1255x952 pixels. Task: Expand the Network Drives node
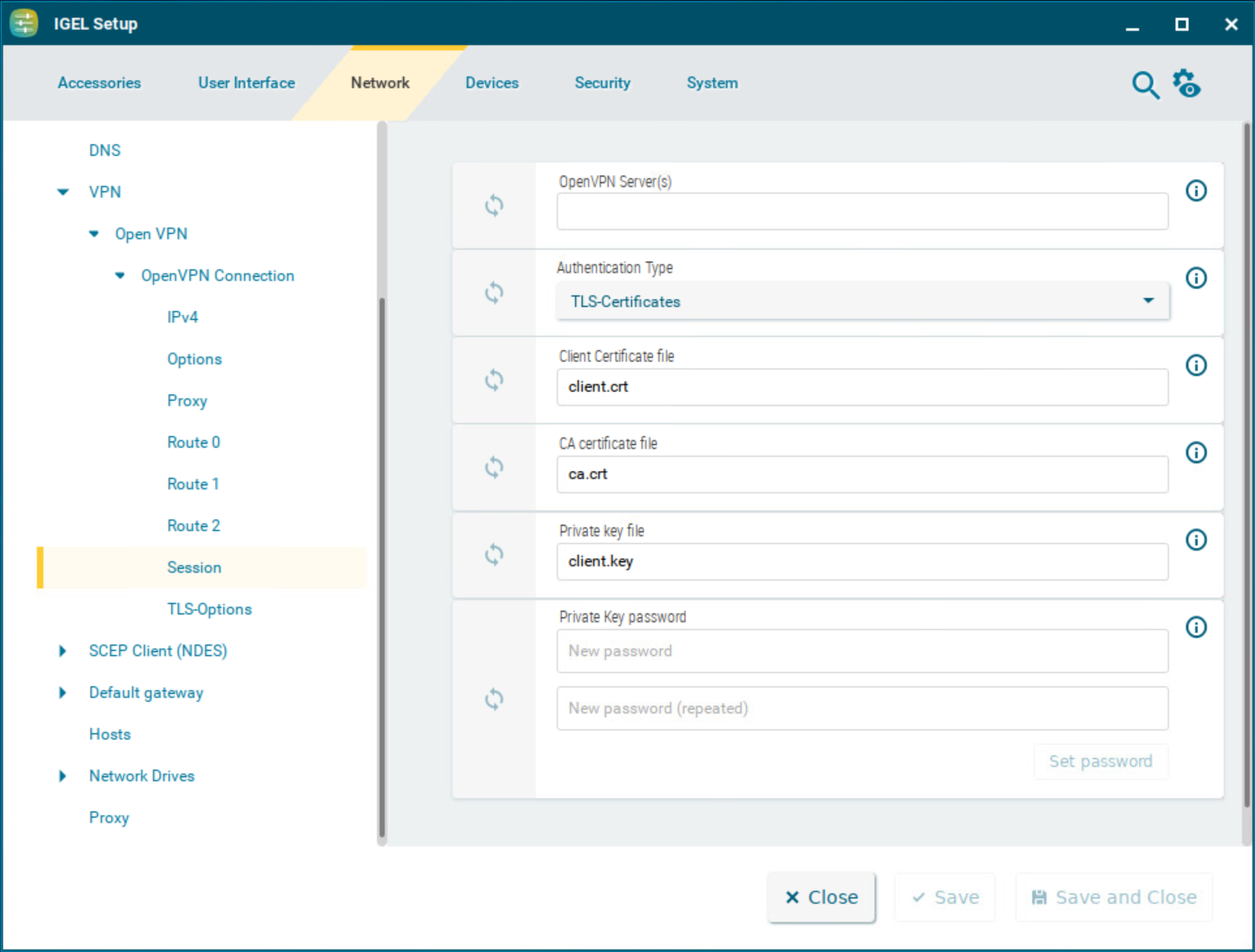pos(63,776)
